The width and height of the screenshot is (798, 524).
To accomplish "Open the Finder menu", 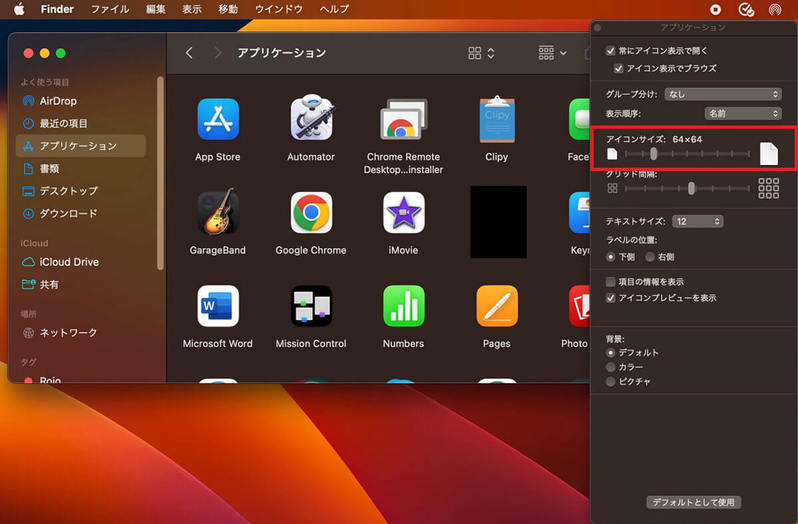I will 57,9.
